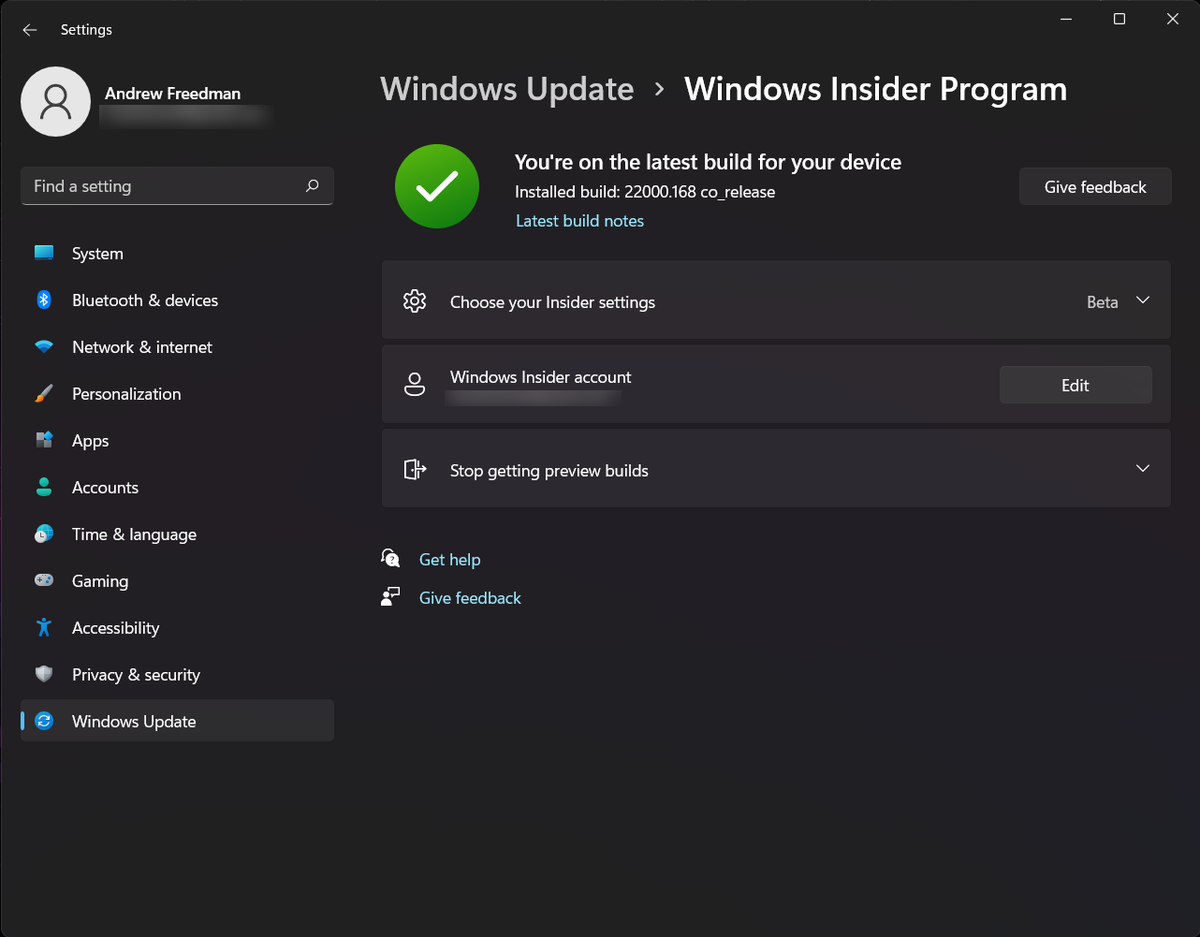Click the Network & internet icon

pos(44,347)
